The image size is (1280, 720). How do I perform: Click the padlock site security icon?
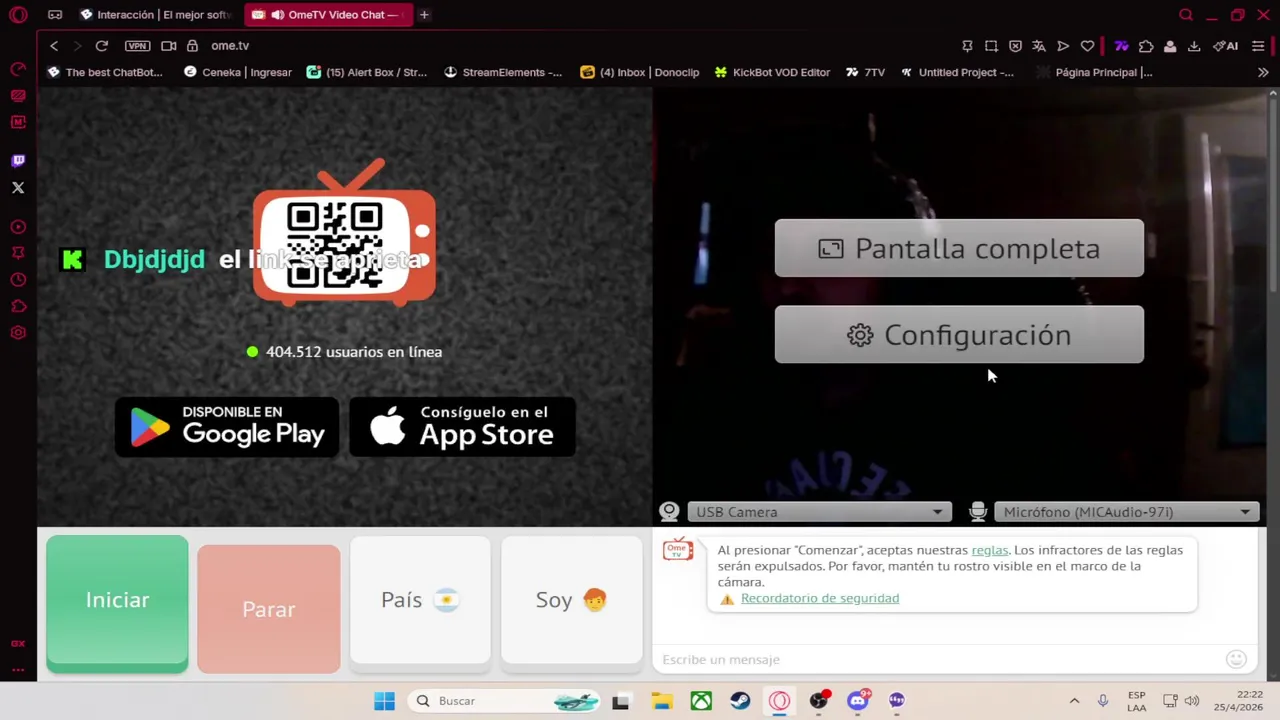[x=192, y=46]
